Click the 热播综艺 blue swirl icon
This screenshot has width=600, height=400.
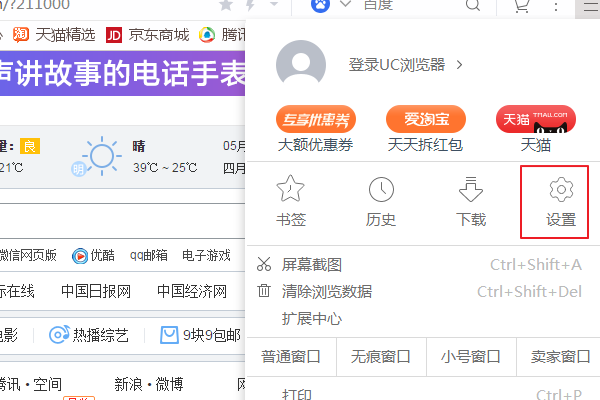click(59, 335)
